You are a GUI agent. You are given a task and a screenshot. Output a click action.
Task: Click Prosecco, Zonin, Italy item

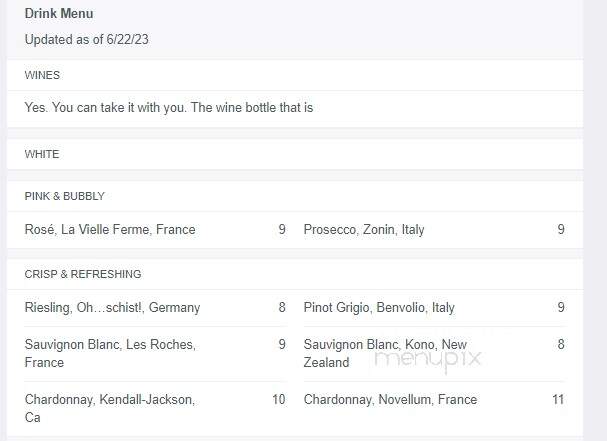[x=364, y=230]
